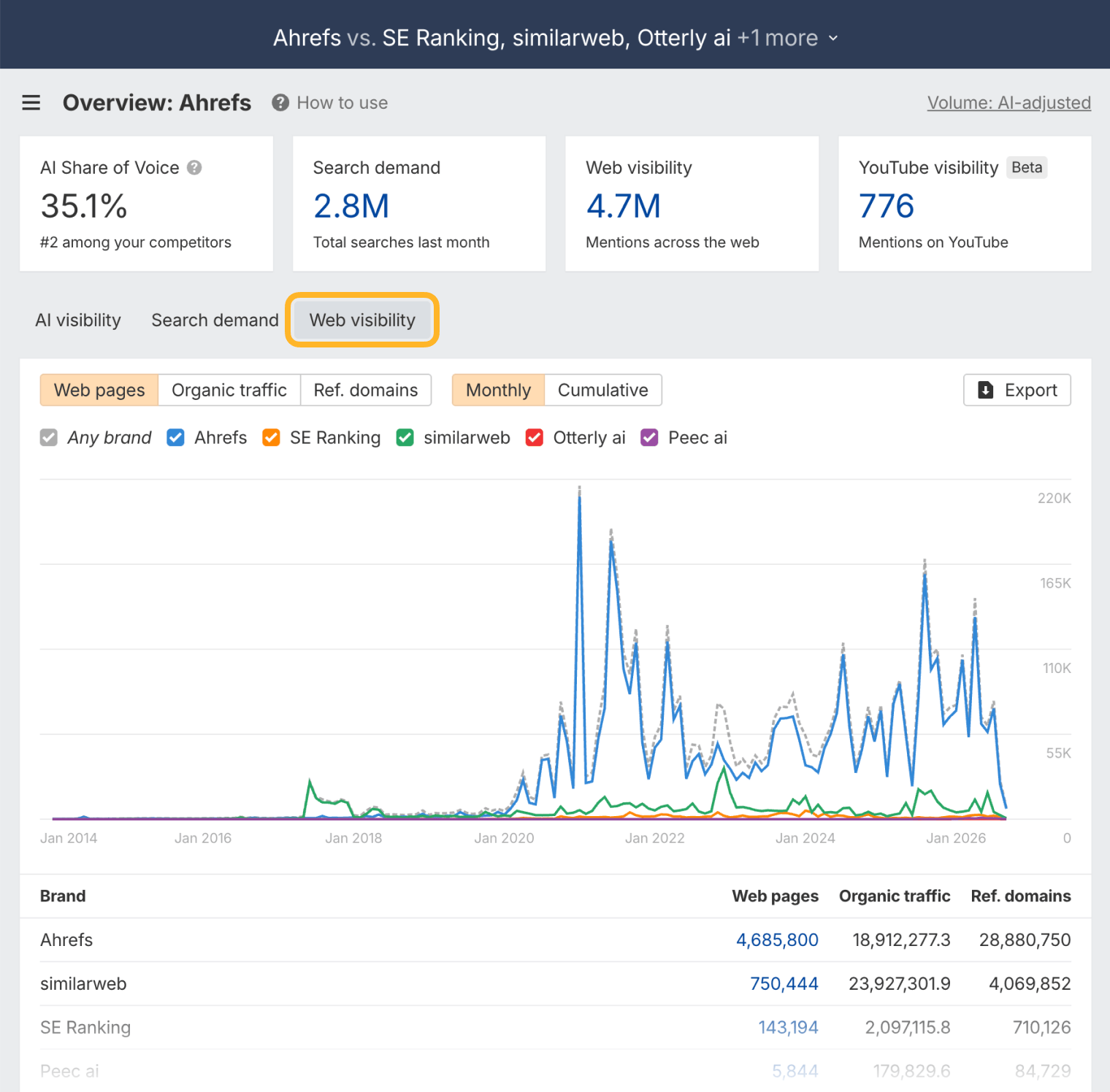The width and height of the screenshot is (1110, 1092).
Task: Click Ahrefs ref. domains value 28,880,750
Action: point(1025,939)
